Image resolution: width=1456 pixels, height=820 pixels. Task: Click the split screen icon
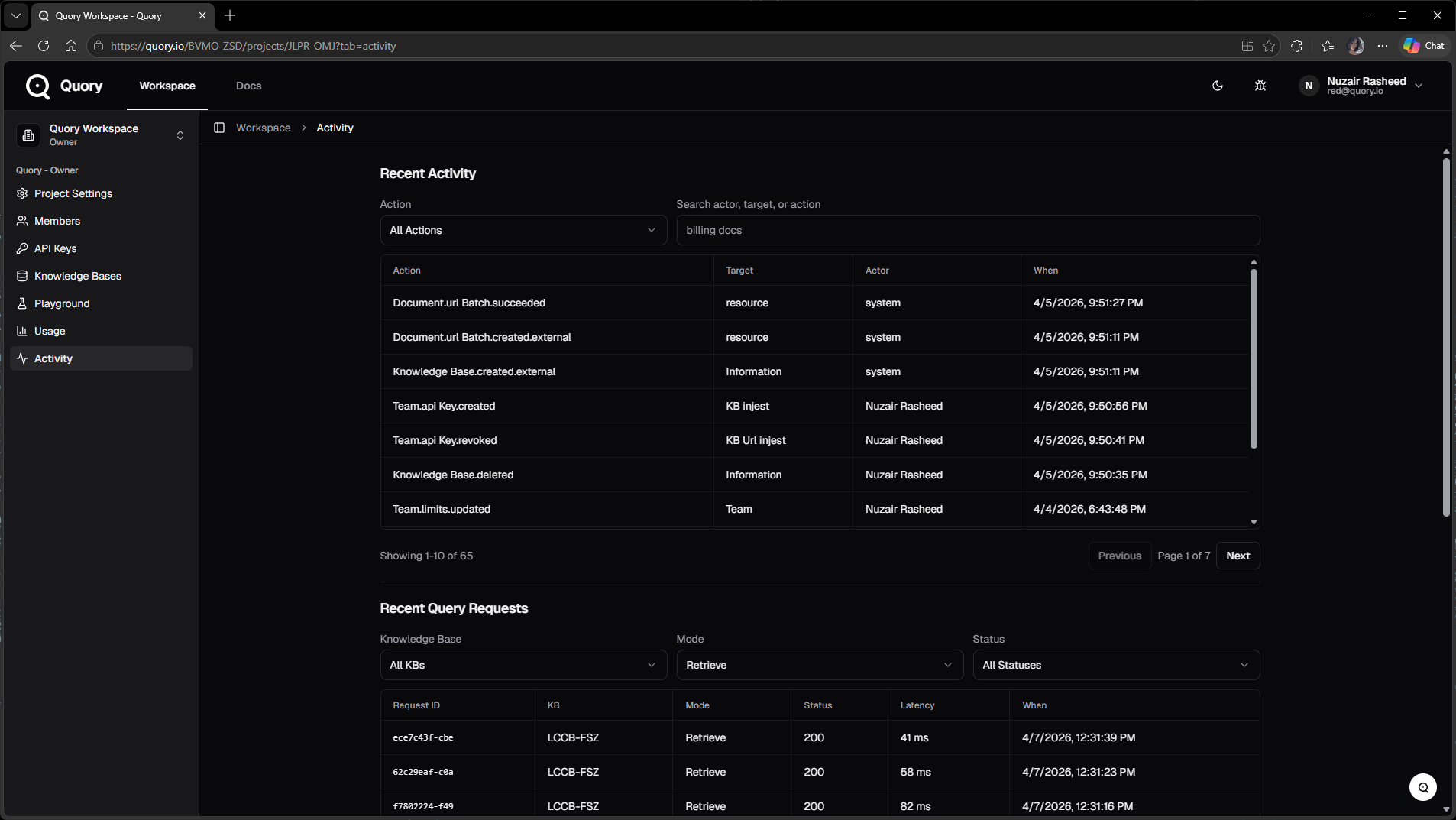coord(1247,46)
